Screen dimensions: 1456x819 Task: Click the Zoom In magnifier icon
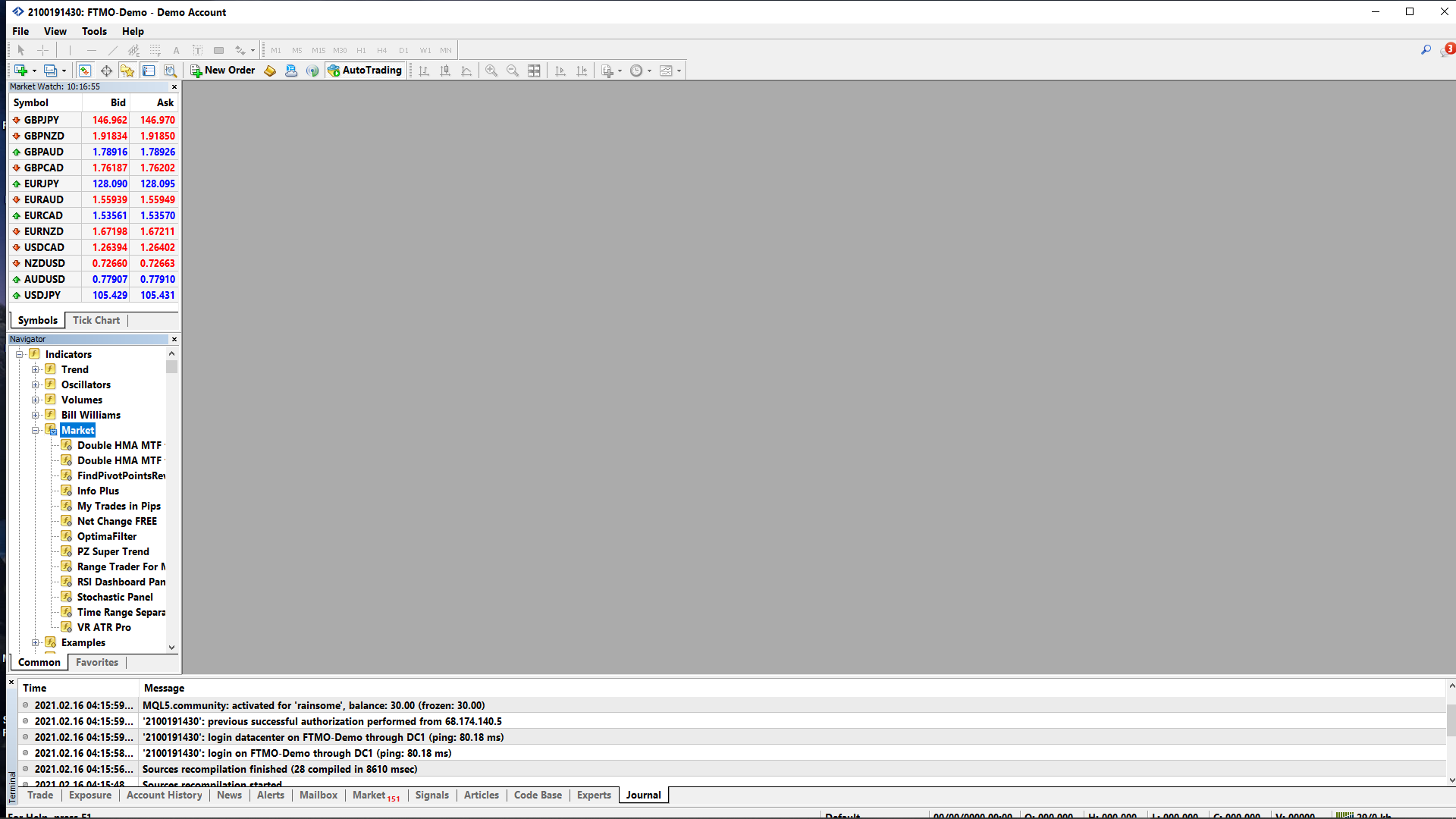pyautogui.click(x=491, y=71)
